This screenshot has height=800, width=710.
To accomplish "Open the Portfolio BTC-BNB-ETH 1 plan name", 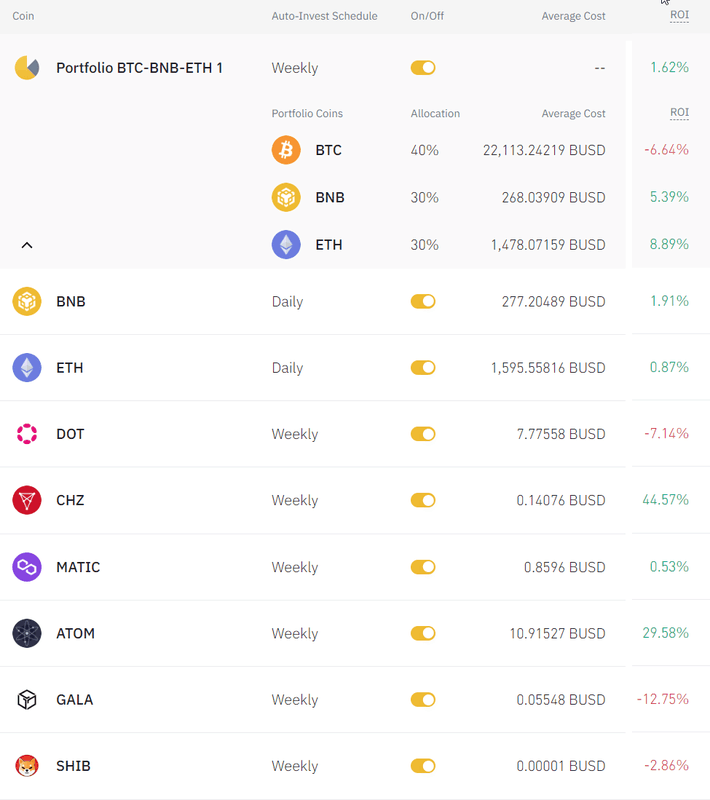I will 139,68.
